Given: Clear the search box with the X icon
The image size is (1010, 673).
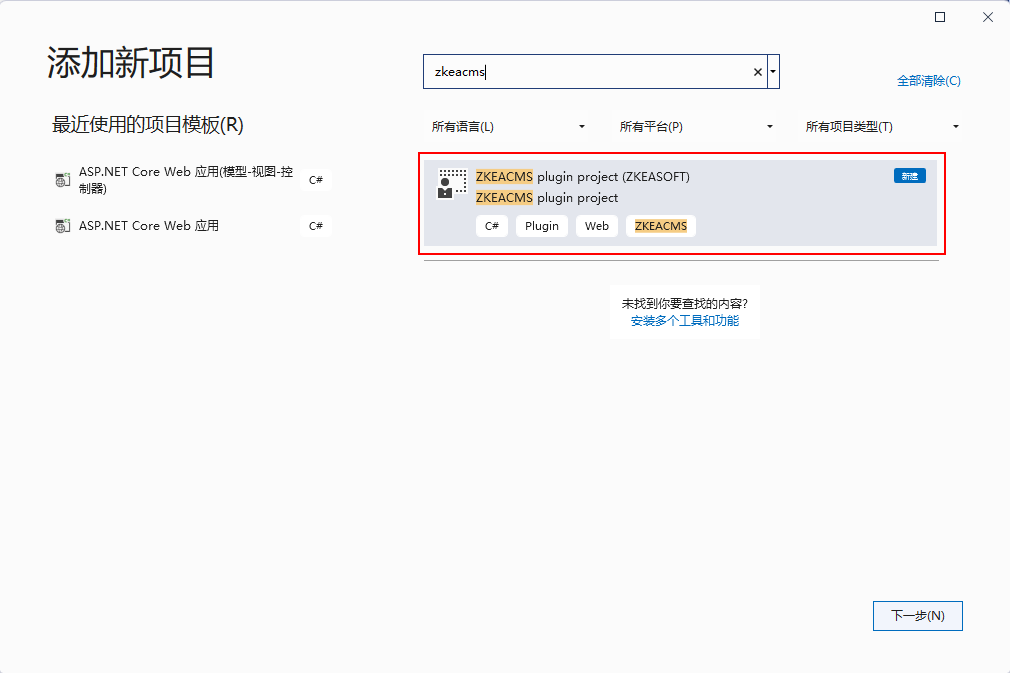Looking at the screenshot, I should pos(758,72).
